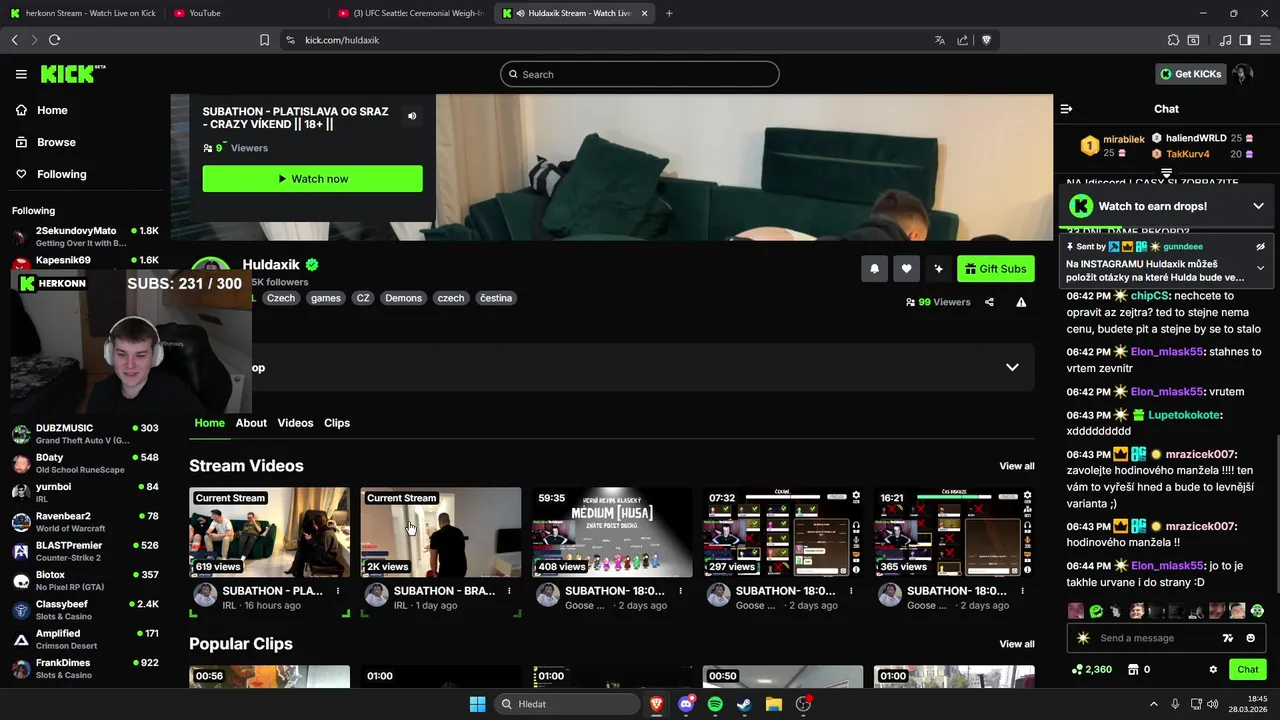Mute the stream preview speaker icon
1280x720 pixels.
point(412,116)
